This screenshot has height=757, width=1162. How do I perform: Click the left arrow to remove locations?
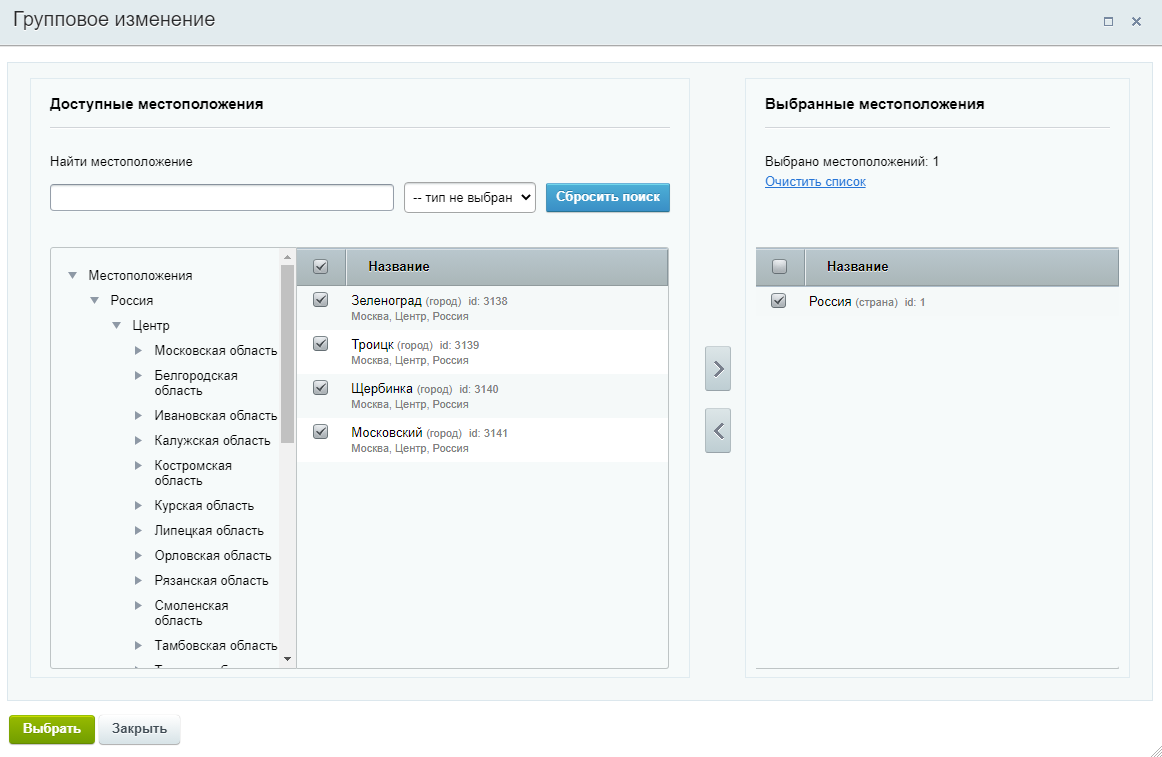718,431
